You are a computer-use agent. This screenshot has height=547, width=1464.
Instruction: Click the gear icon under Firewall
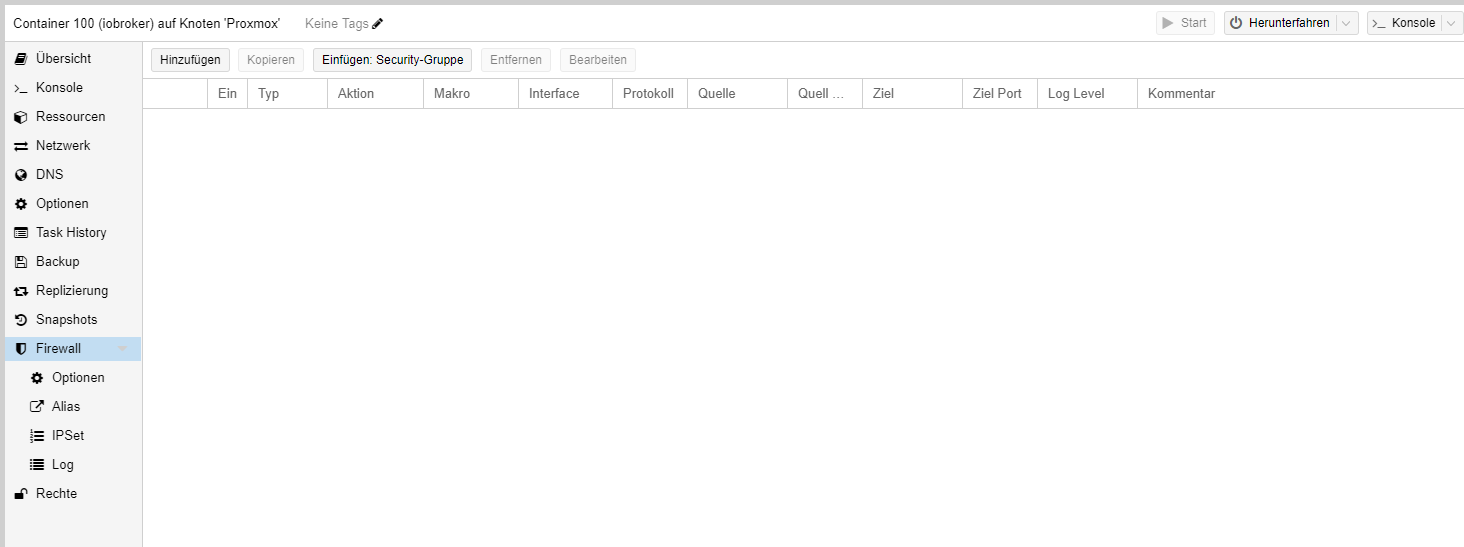(37, 378)
